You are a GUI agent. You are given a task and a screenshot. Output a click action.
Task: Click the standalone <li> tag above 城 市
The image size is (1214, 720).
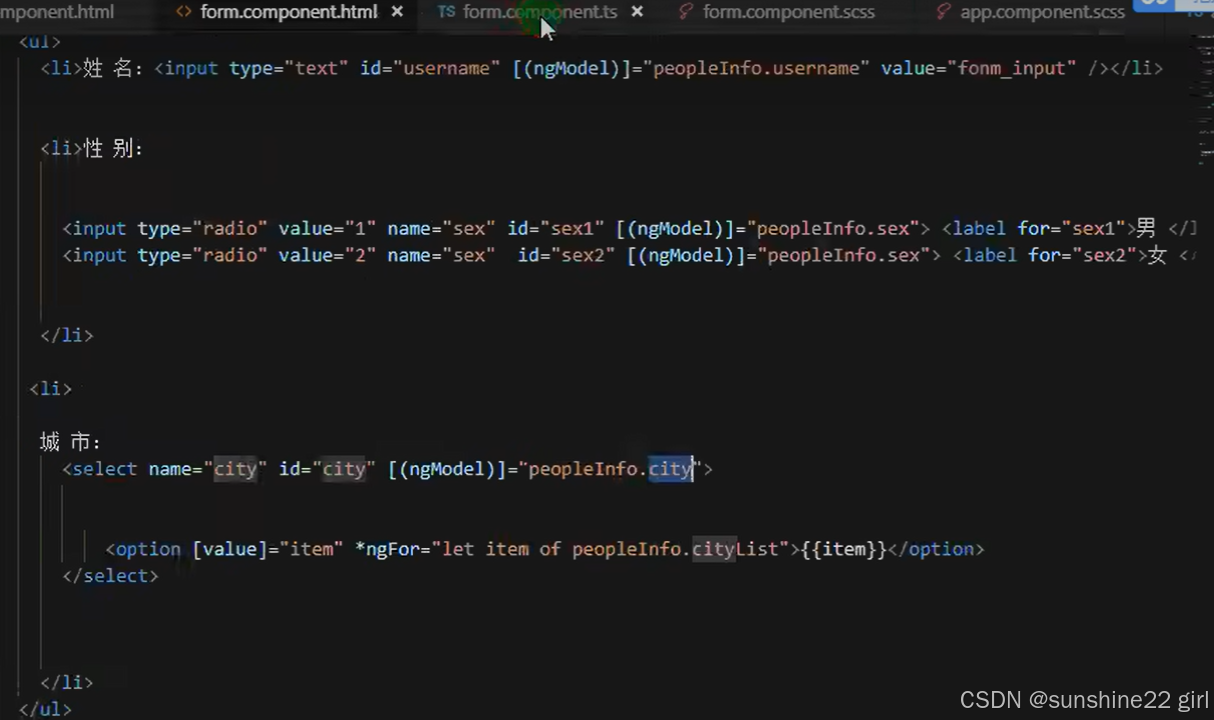(x=50, y=389)
